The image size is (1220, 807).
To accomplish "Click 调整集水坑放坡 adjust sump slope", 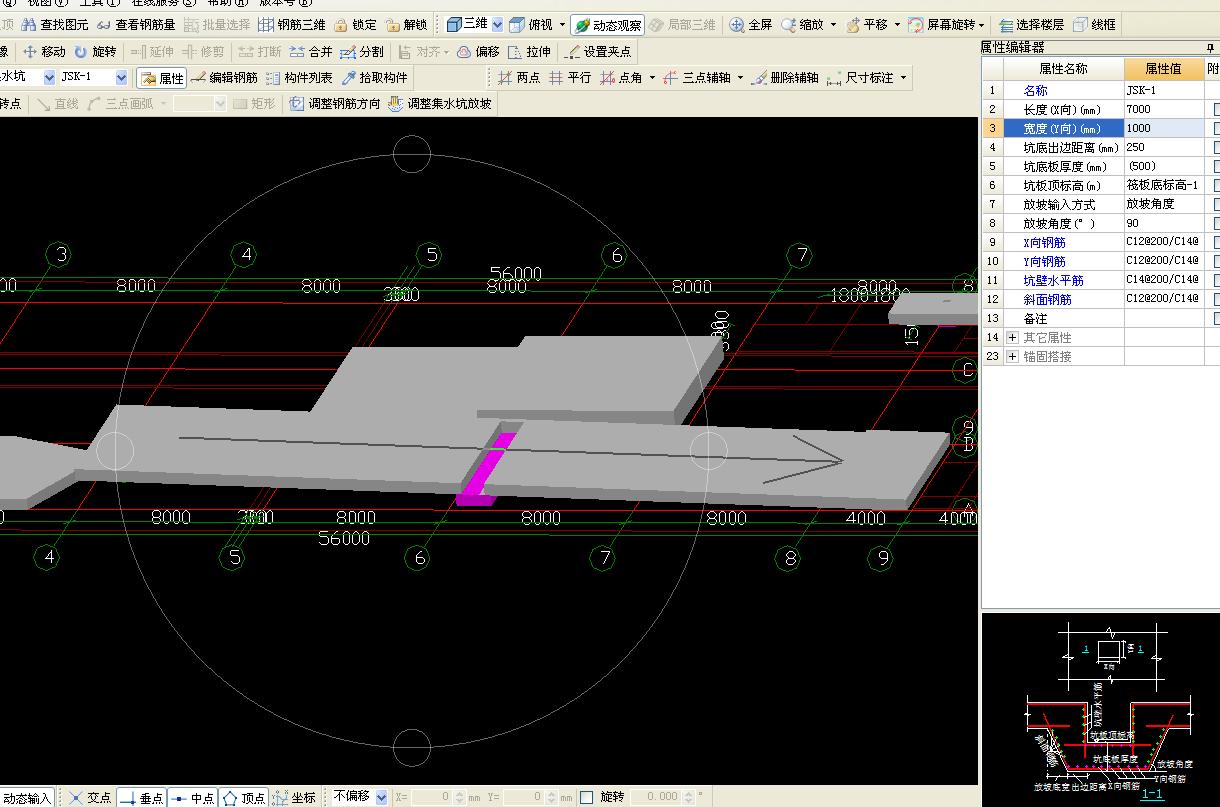I will (440, 103).
